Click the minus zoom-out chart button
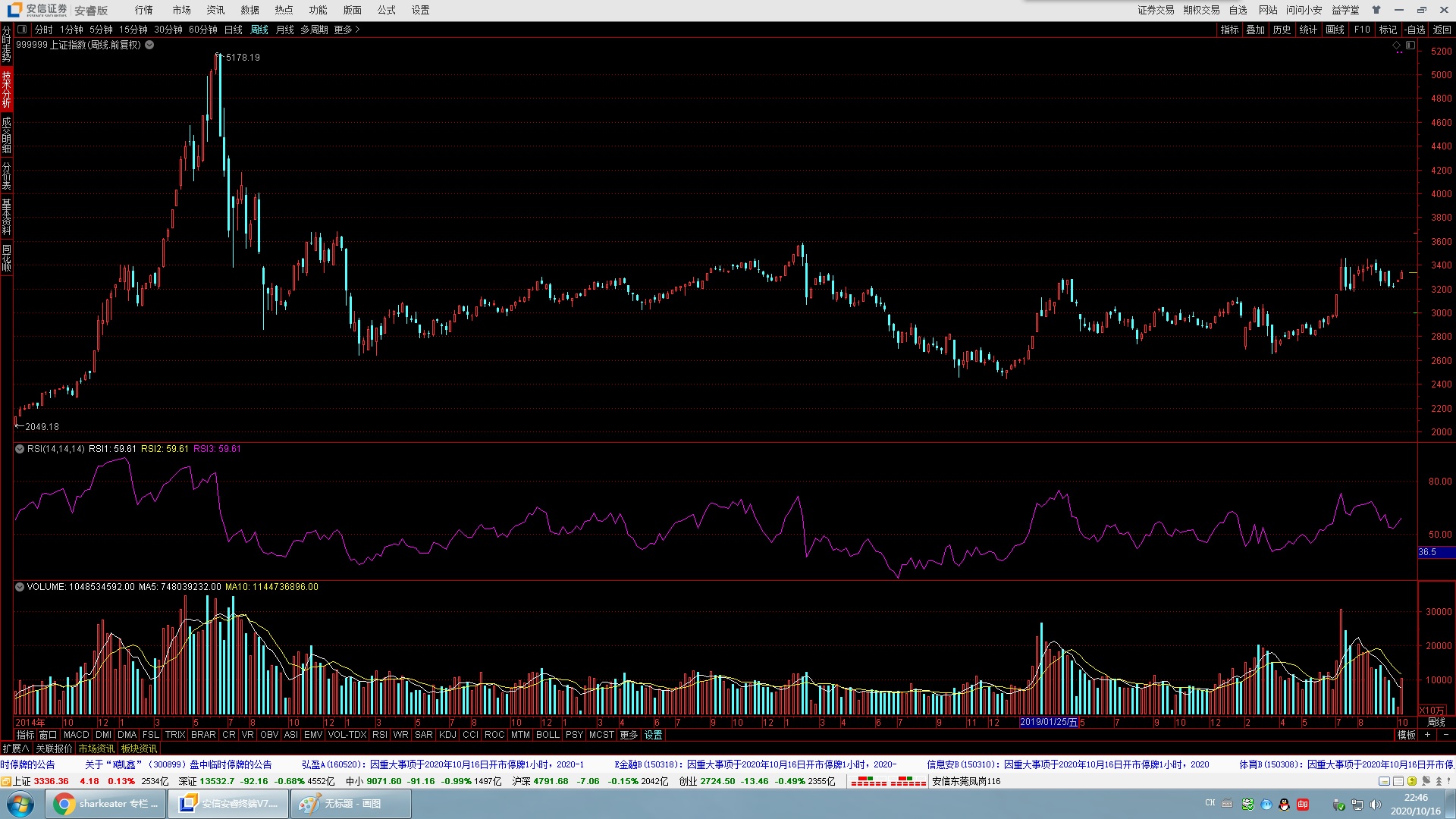Screen dimensions: 1456x819 click(x=1445, y=735)
